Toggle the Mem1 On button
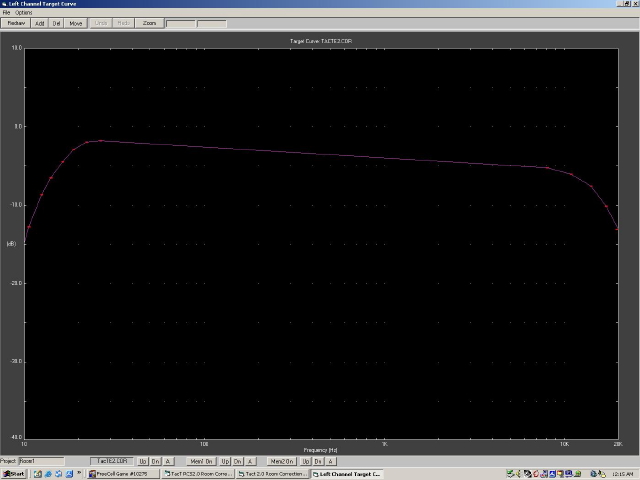The height and width of the screenshot is (480, 640). tap(202, 462)
